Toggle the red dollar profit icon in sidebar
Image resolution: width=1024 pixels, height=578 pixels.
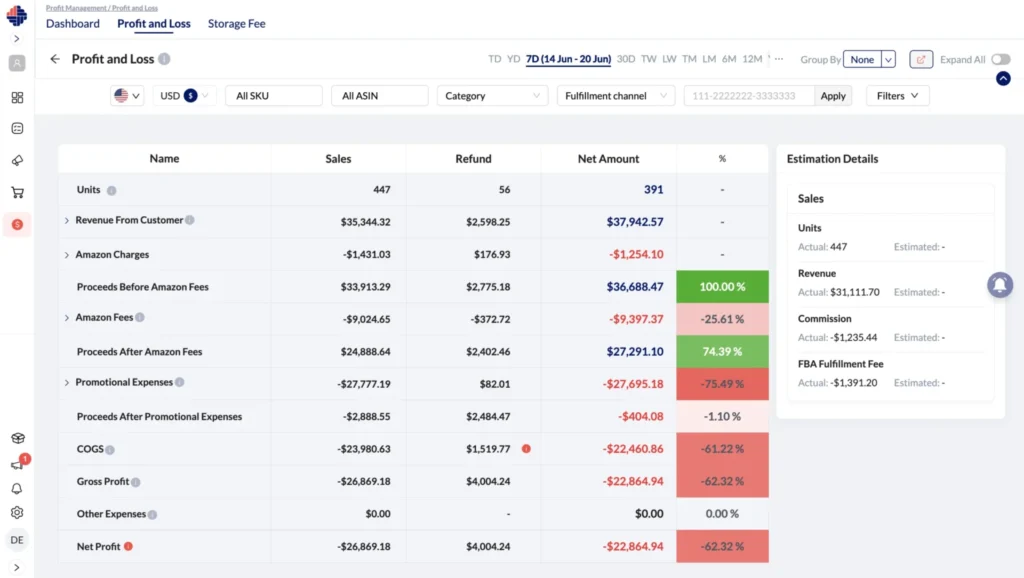pyautogui.click(x=16, y=224)
